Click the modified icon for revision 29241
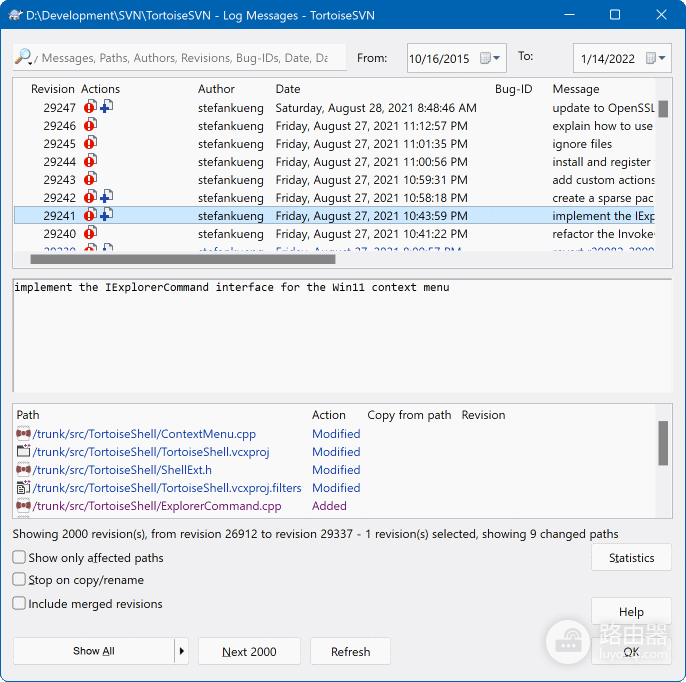Image resolution: width=686 pixels, height=682 pixels. tap(90, 215)
